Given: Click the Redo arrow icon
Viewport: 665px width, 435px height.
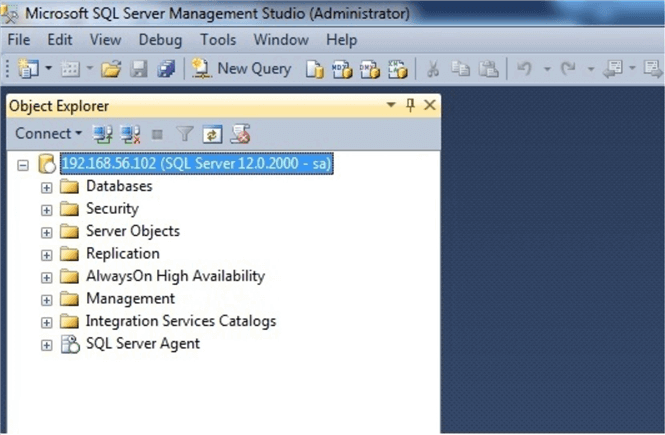Looking at the screenshot, I should pyautogui.click(x=568, y=68).
